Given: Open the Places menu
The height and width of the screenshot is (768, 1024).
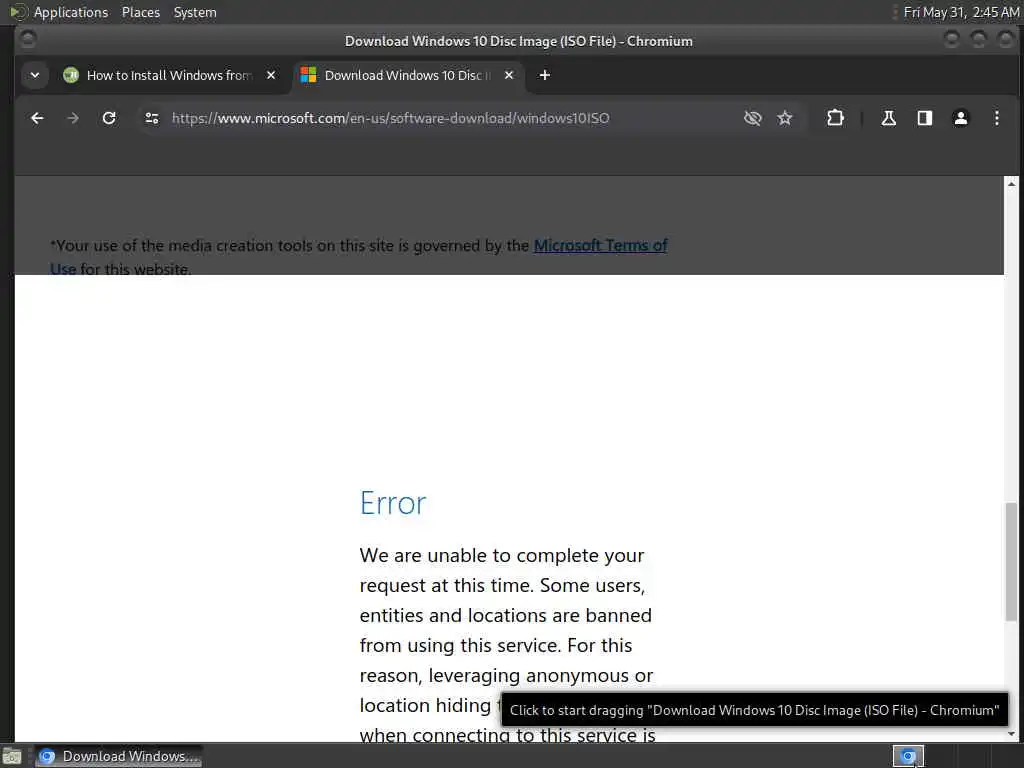Looking at the screenshot, I should pyautogui.click(x=140, y=12).
